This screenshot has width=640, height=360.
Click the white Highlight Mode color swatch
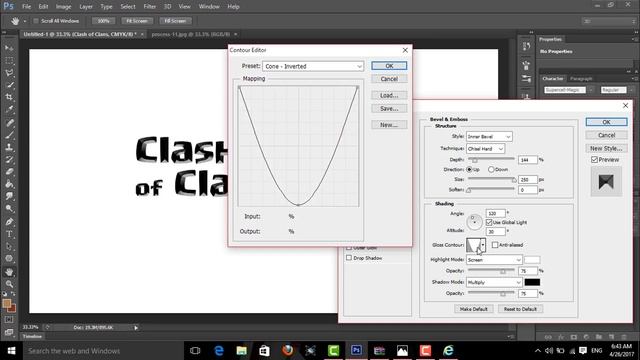[x=532, y=260]
